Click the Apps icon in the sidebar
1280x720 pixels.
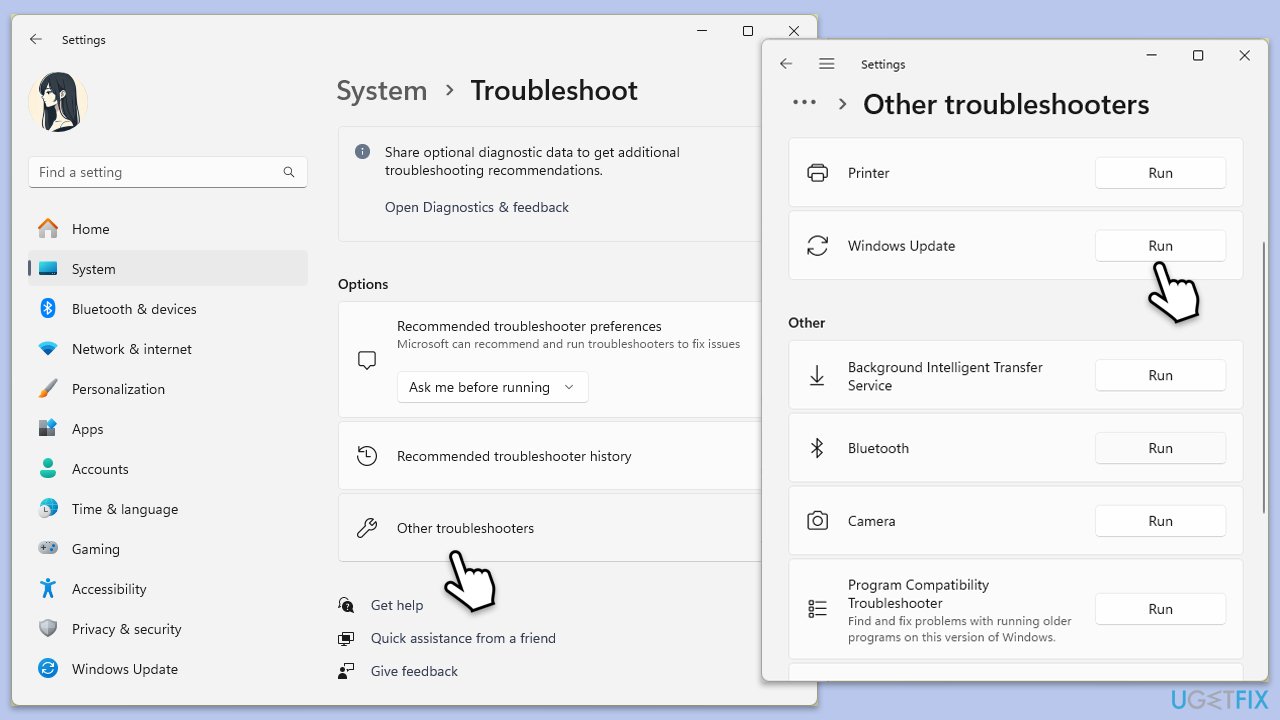pos(48,429)
